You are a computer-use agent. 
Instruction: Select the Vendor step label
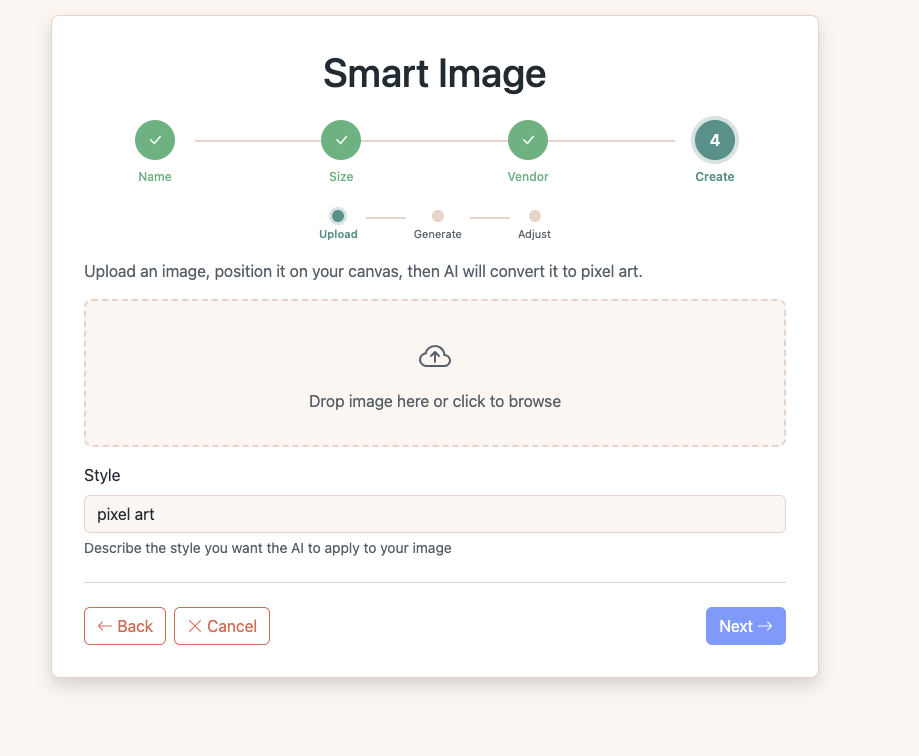pyautogui.click(x=527, y=176)
